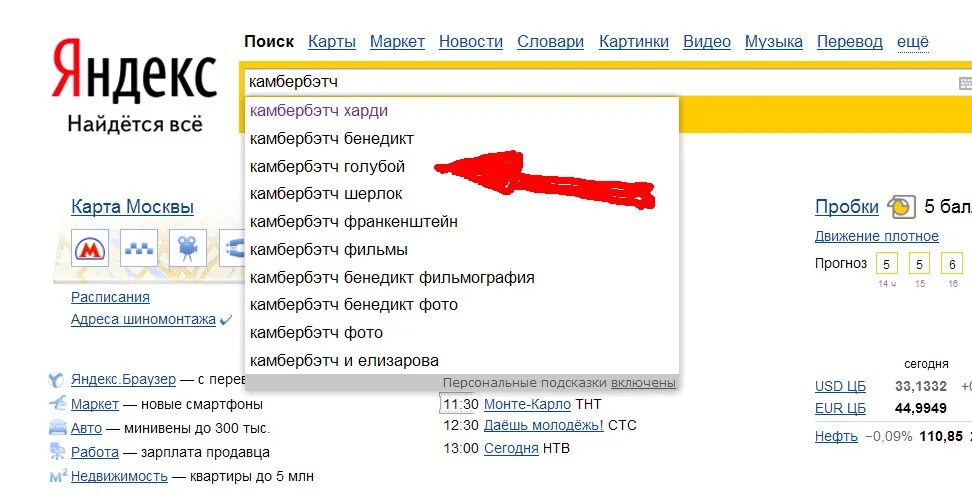Select suggestion камбербэтч бенедикт фильмография
Screen dimensions: 972x499
point(462,277)
